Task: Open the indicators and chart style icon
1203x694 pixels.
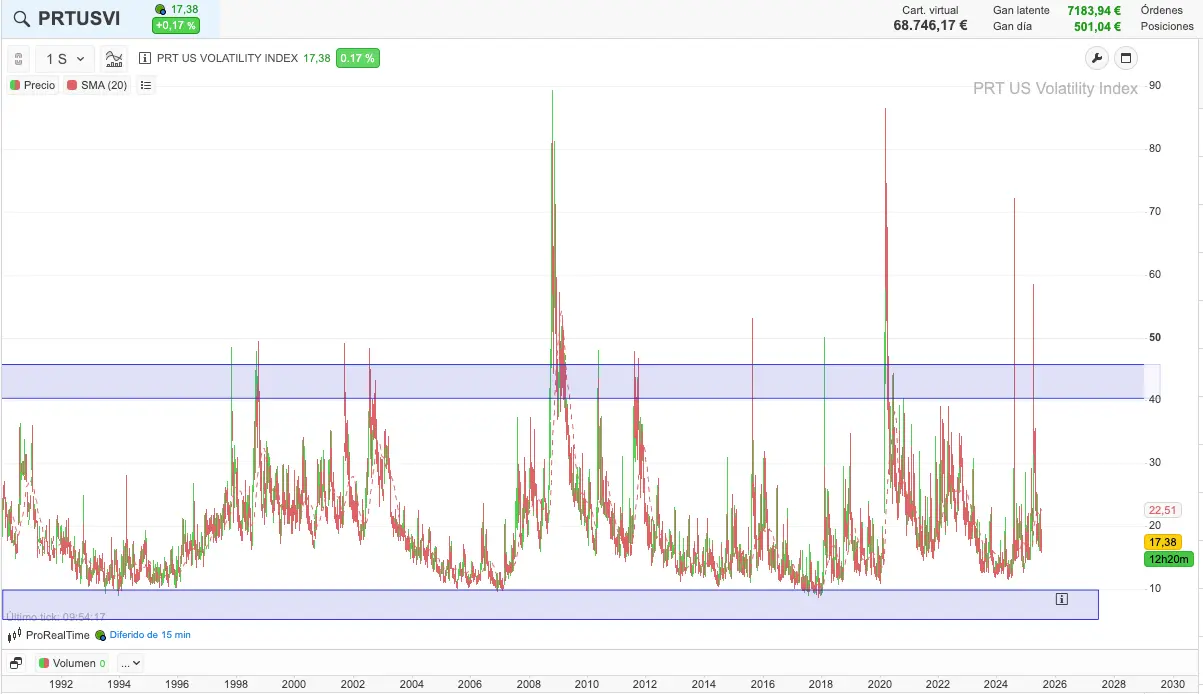Action: click(x=114, y=59)
